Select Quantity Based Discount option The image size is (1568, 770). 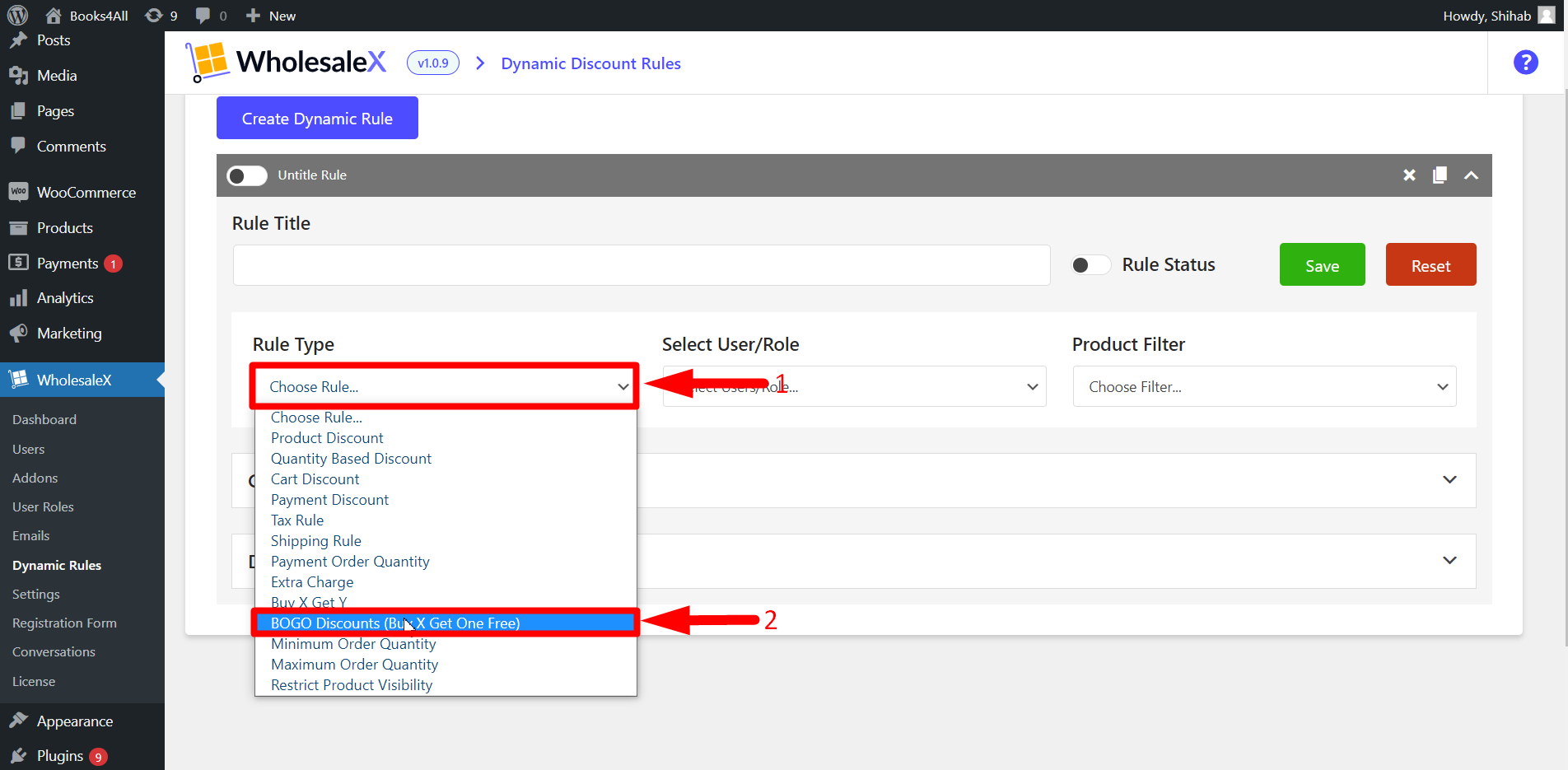(x=446, y=459)
